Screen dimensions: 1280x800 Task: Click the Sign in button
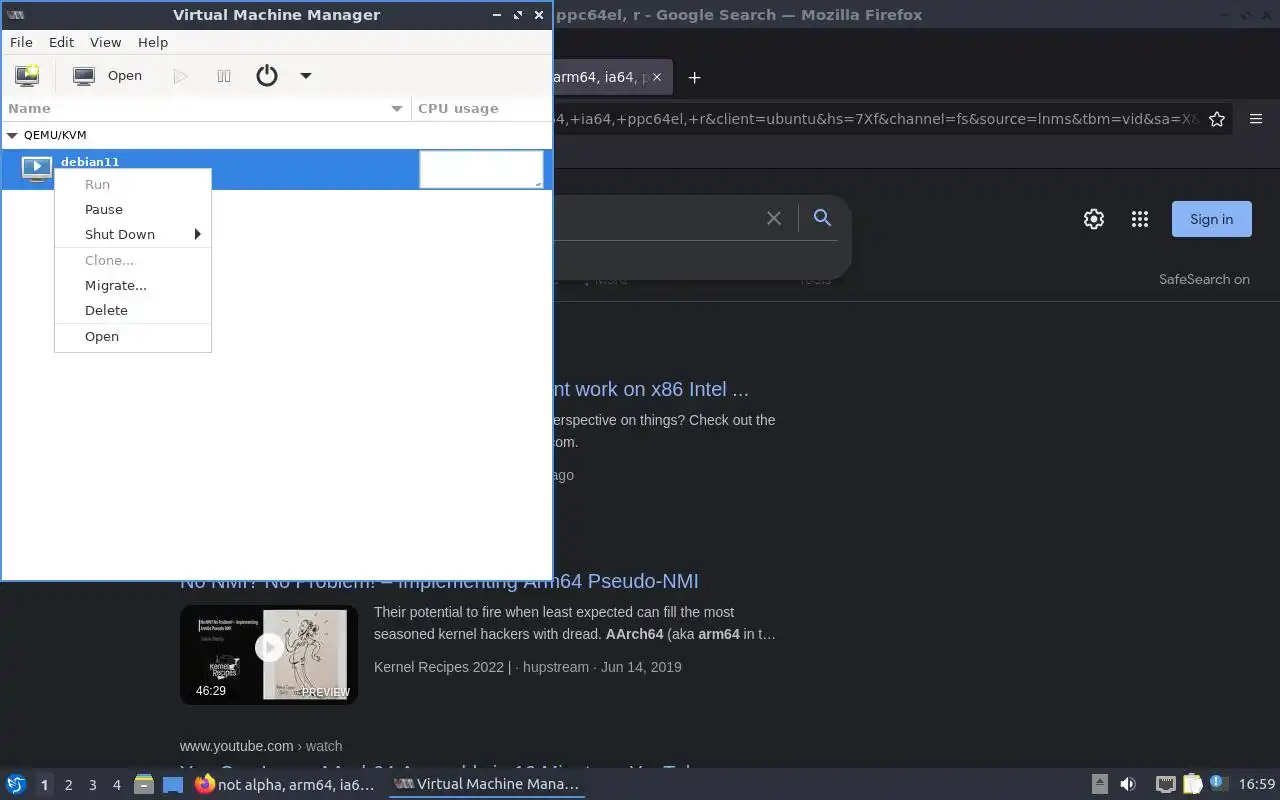(x=1212, y=219)
